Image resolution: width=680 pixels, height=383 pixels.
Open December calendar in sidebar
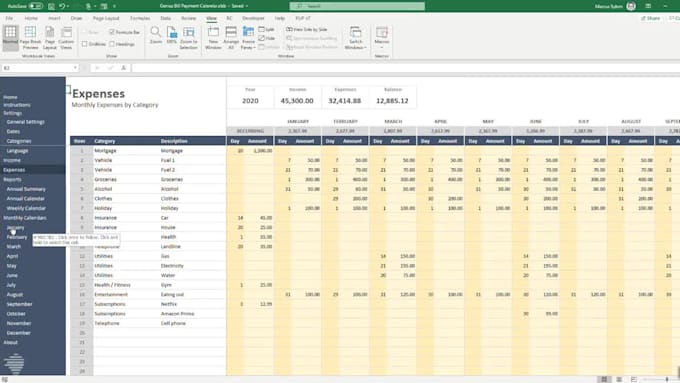19,333
